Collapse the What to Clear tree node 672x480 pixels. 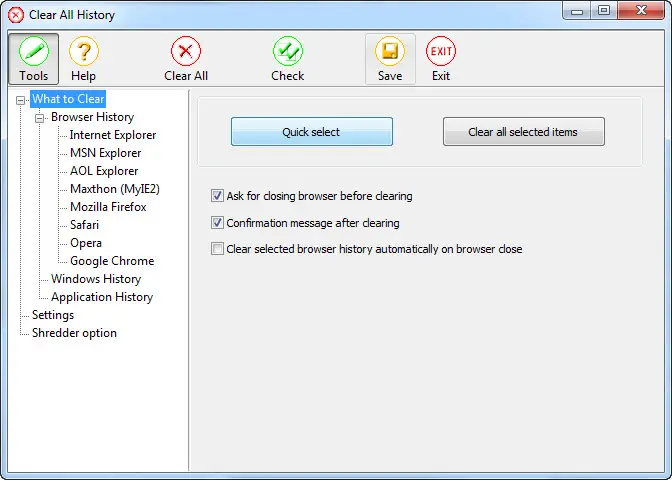(x=20, y=100)
